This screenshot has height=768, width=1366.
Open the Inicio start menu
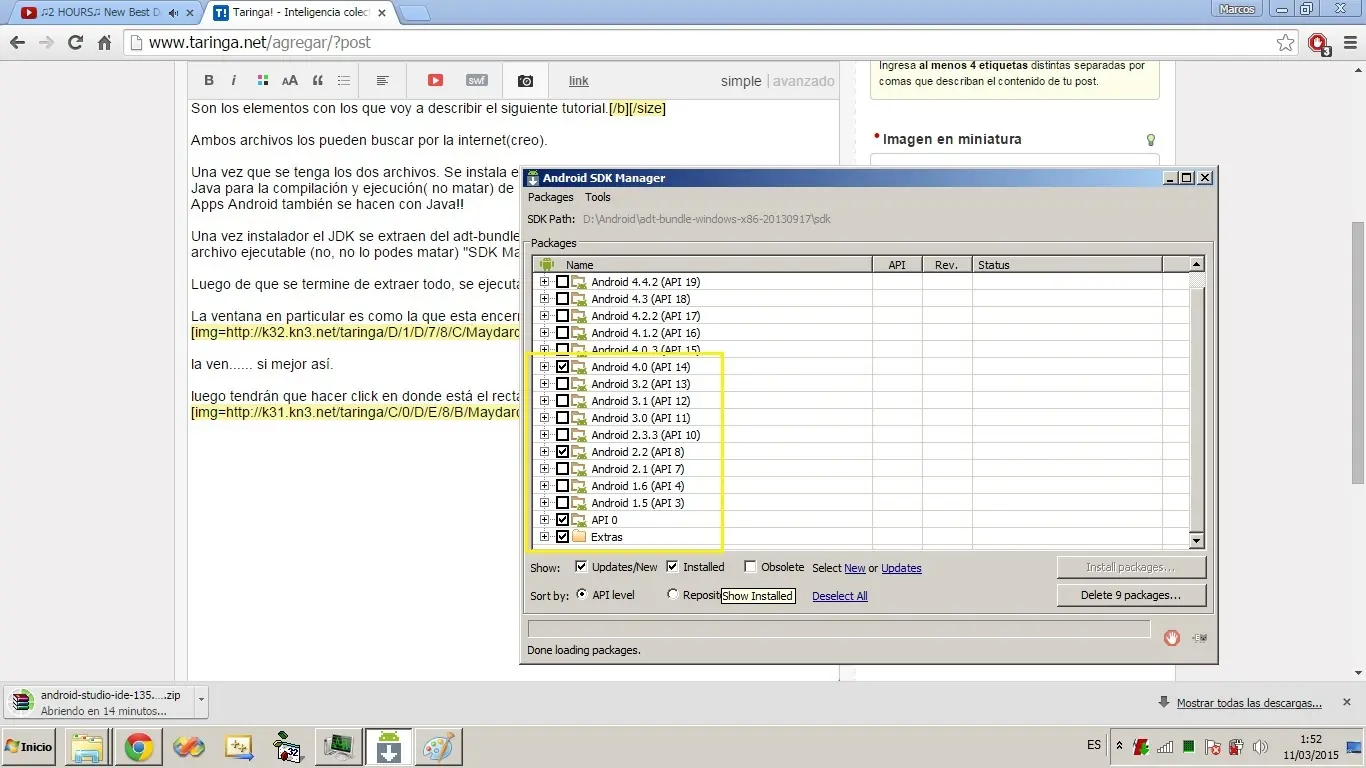click(x=29, y=747)
